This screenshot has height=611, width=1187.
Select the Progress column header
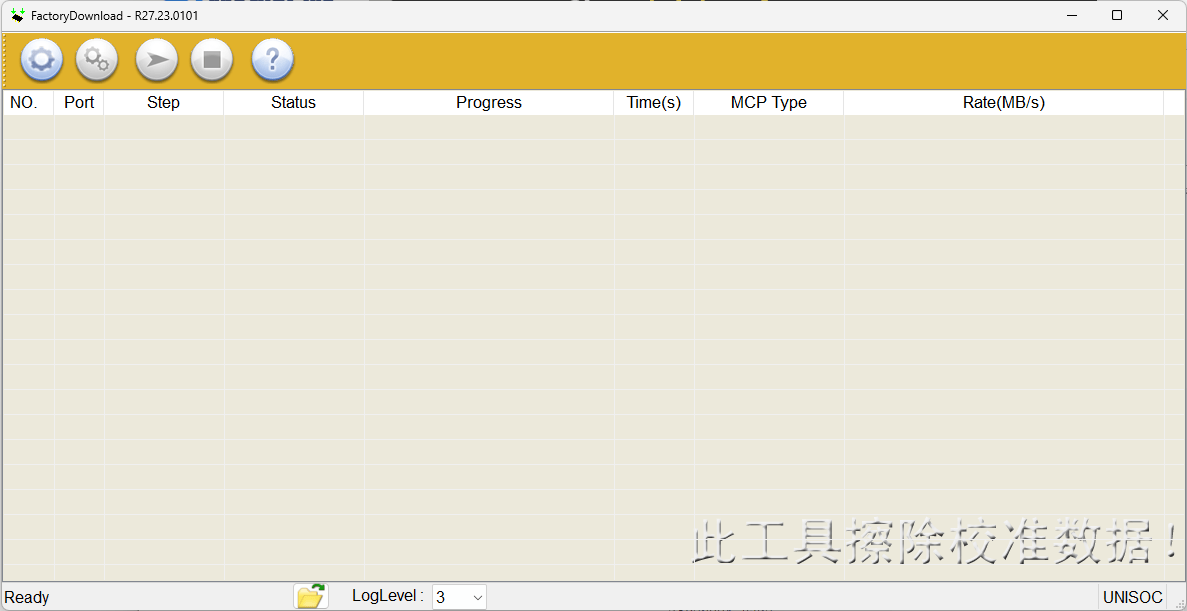pyautogui.click(x=488, y=102)
